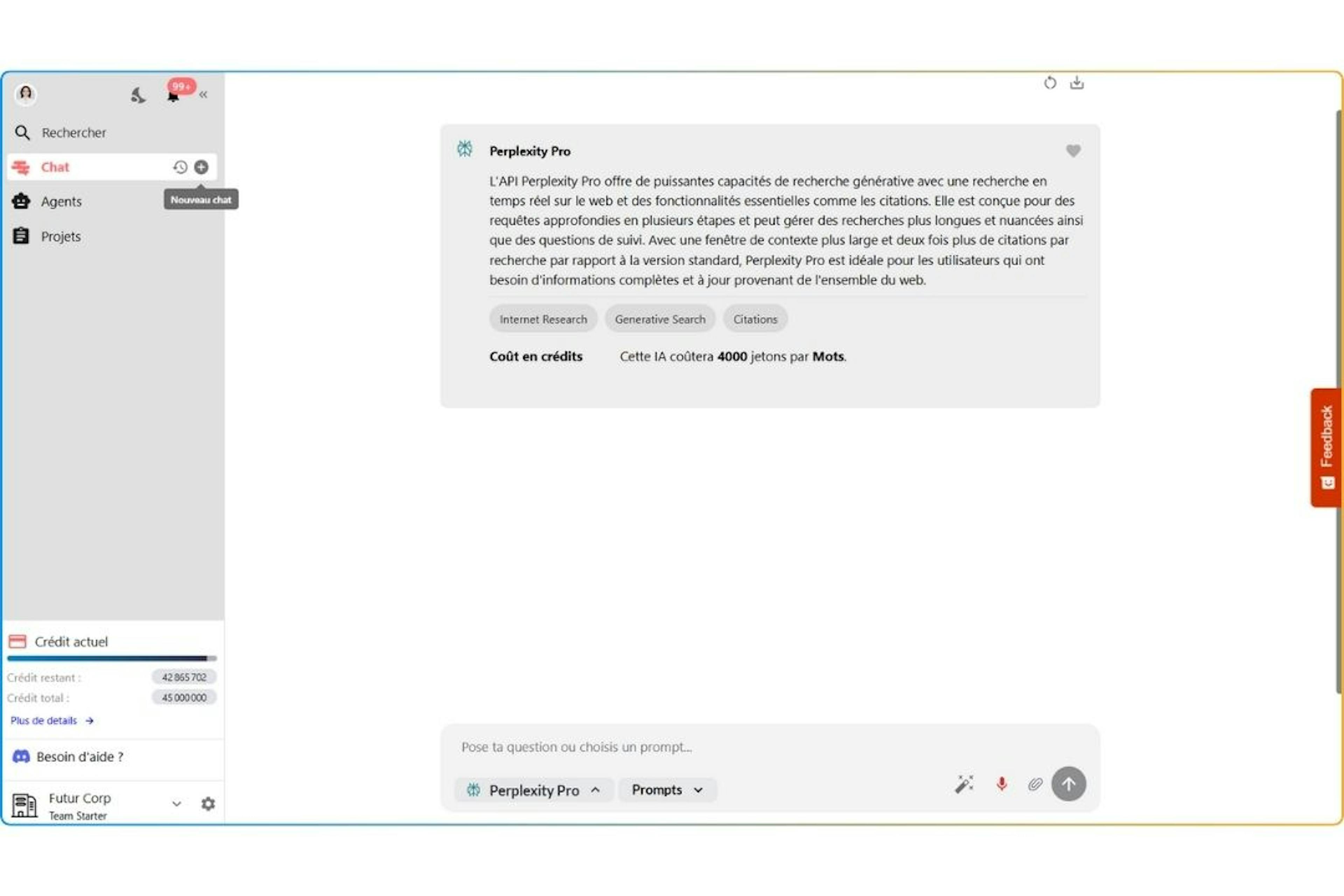Toggle the favorite heart icon on Perplexity Pro
1344x896 pixels.
click(x=1074, y=151)
